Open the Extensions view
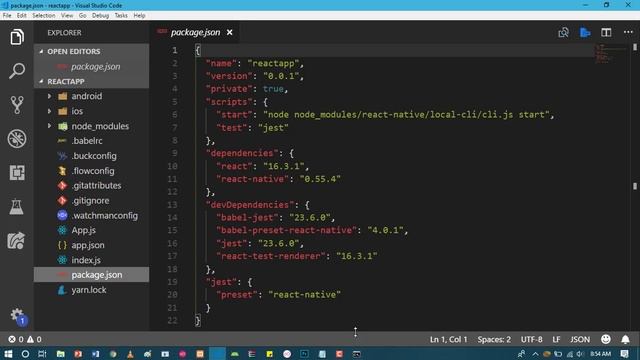Viewport: 640px width, 360px height. point(17,173)
